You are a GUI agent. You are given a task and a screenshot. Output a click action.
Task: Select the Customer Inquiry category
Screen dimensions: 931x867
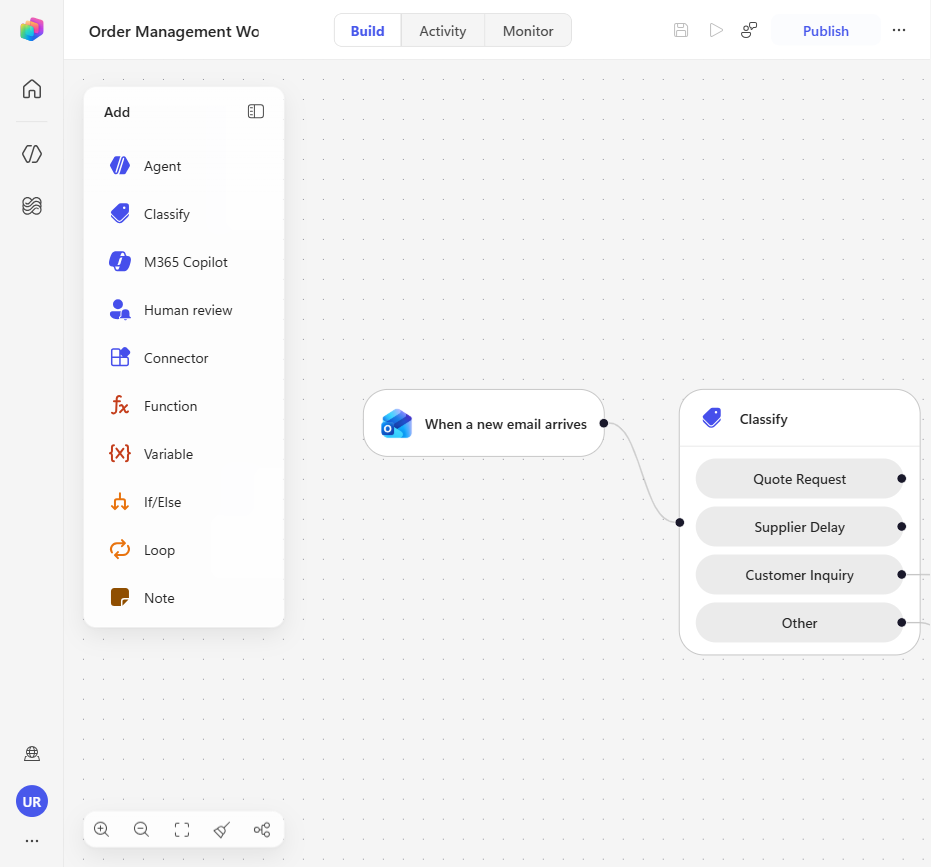[x=799, y=575]
